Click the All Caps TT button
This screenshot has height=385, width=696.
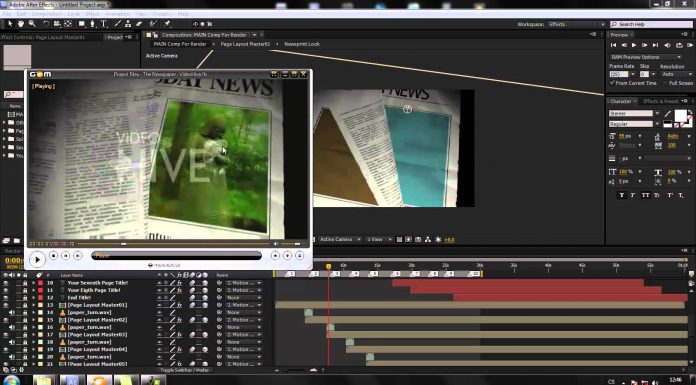[x=645, y=195]
